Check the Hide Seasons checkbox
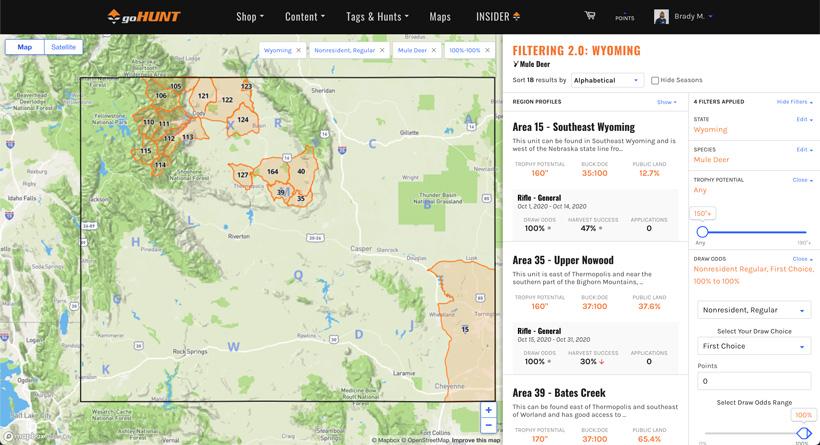This screenshot has height=445, width=820. point(655,80)
